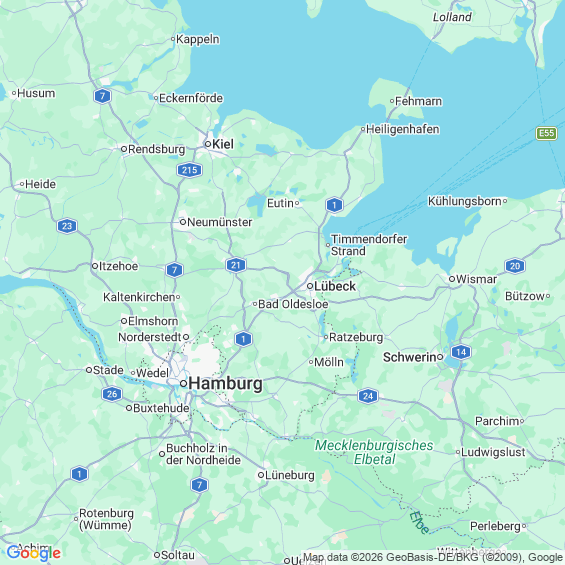Select the Hamburg city label
This screenshot has height=565, width=565.
point(226,383)
